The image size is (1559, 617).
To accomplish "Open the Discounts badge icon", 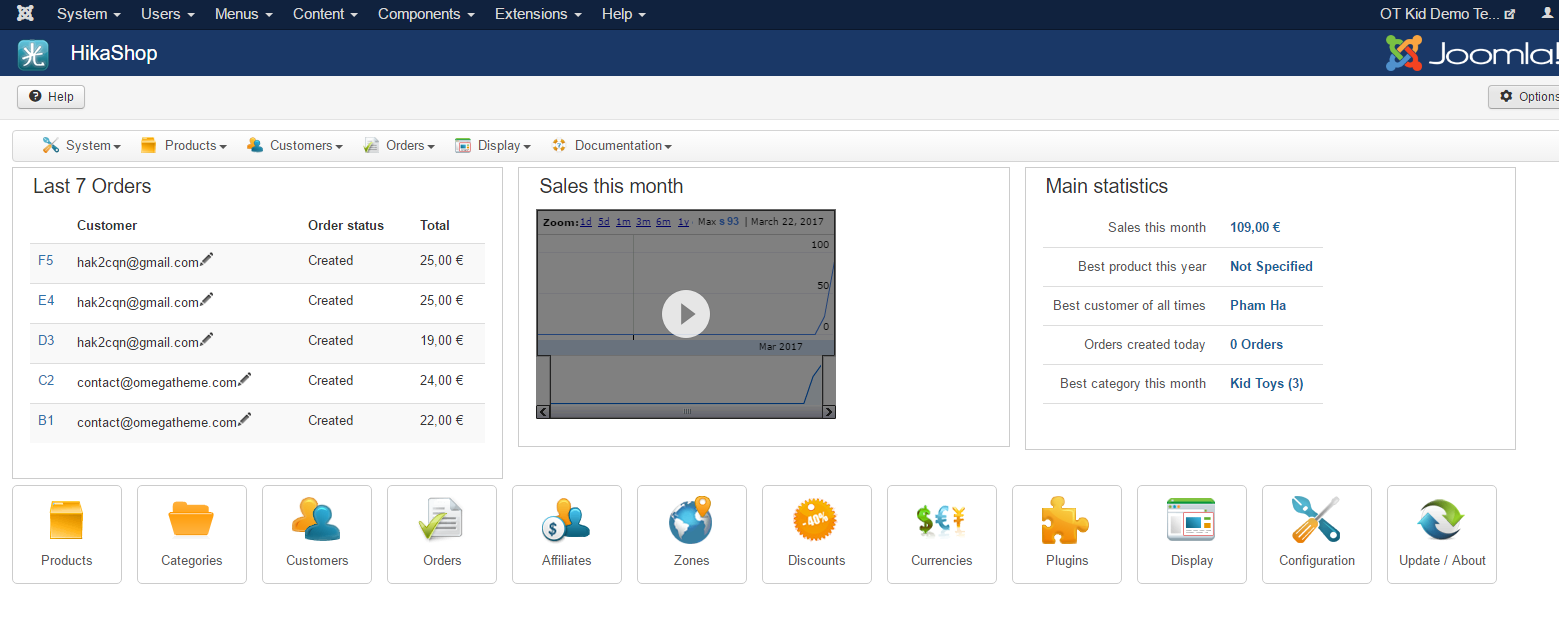I will pyautogui.click(x=817, y=534).
